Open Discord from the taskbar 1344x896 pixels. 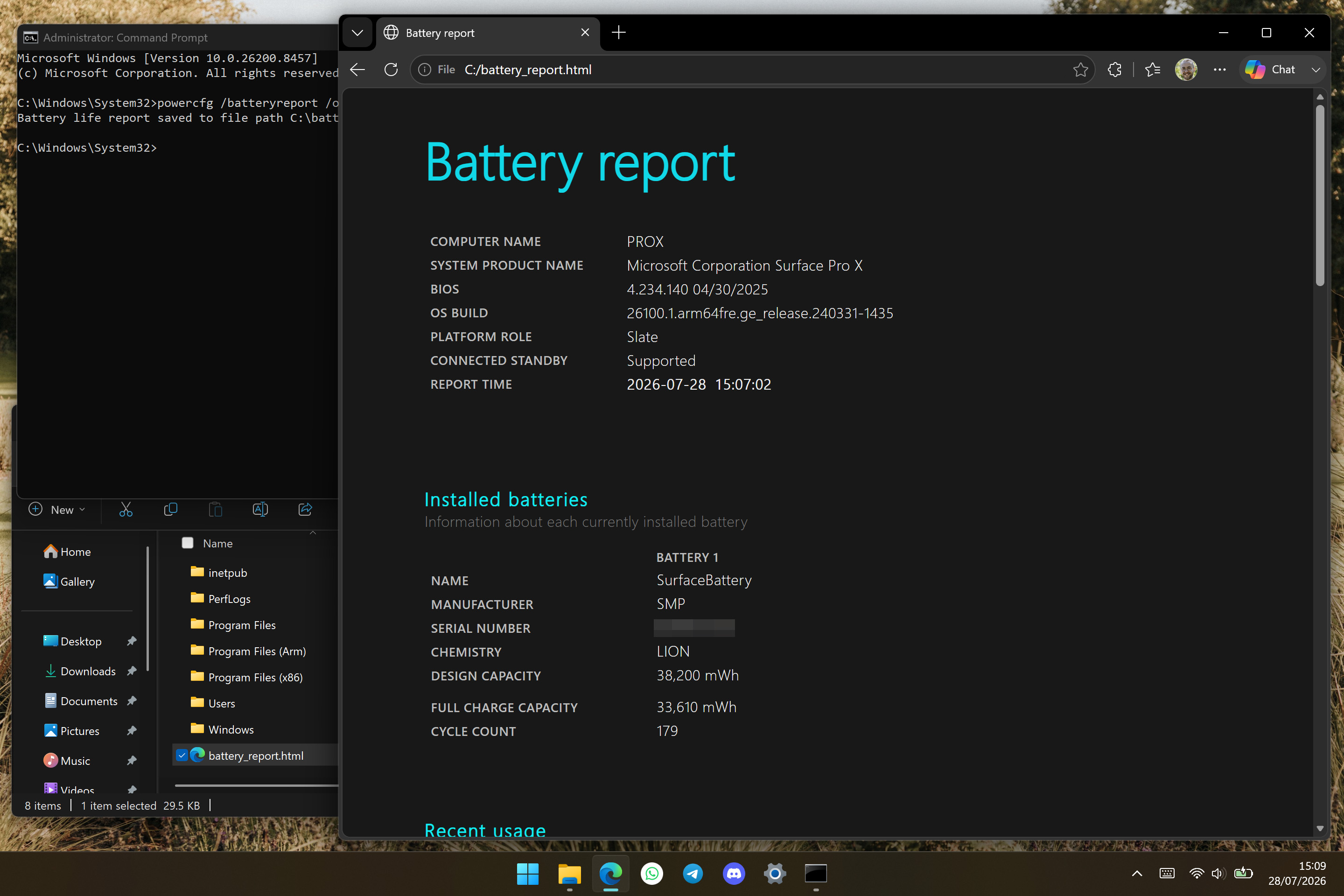[734, 874]
